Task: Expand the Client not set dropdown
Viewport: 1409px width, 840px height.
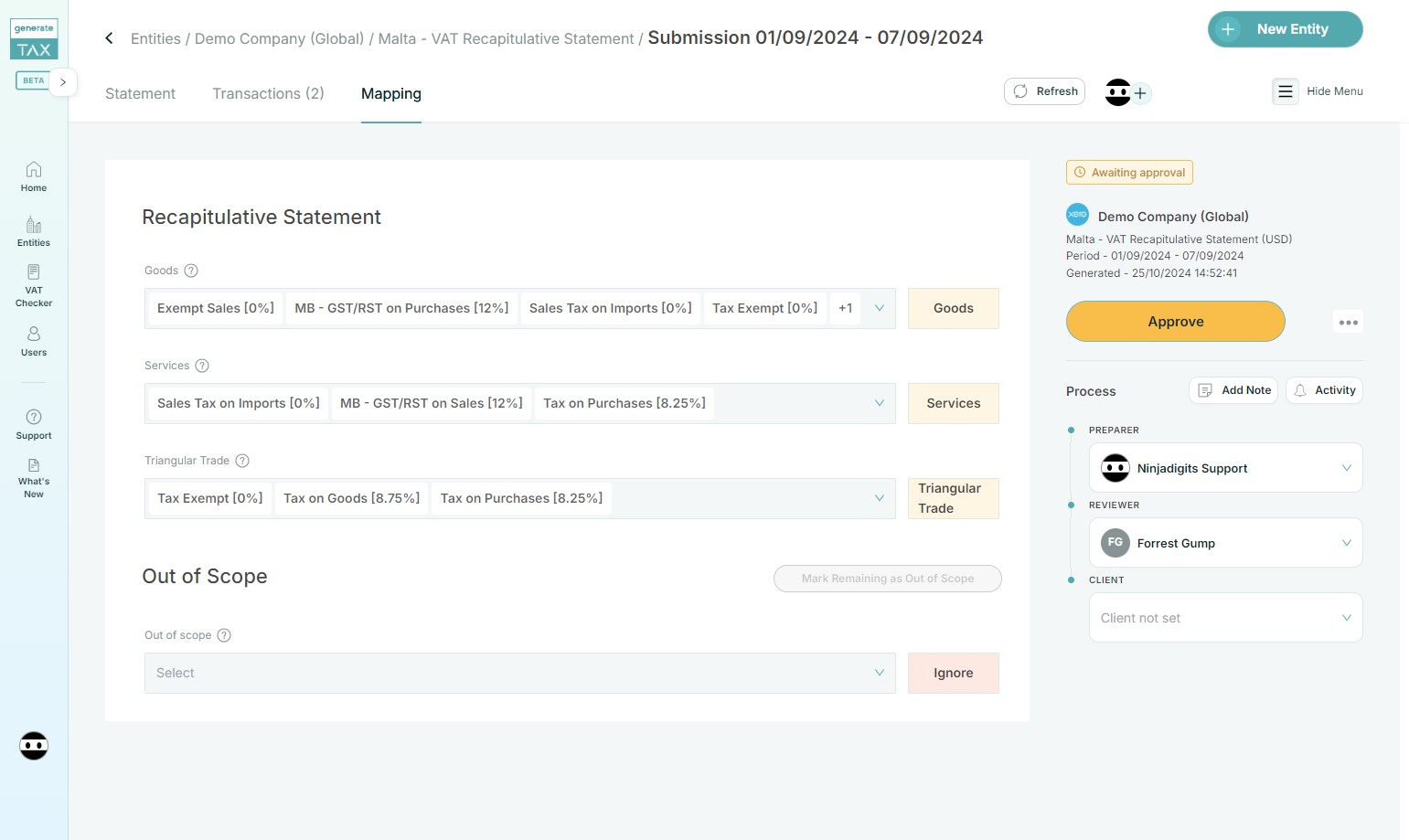Action: pyautogui.click(x=1225, y=618)
